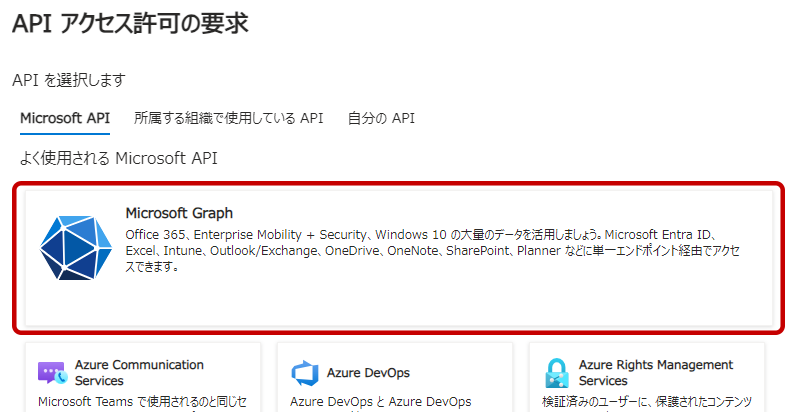Click the よく使用される Microsoft API section heading
This screenshot has width=789, height=412.
pos(119,158)
